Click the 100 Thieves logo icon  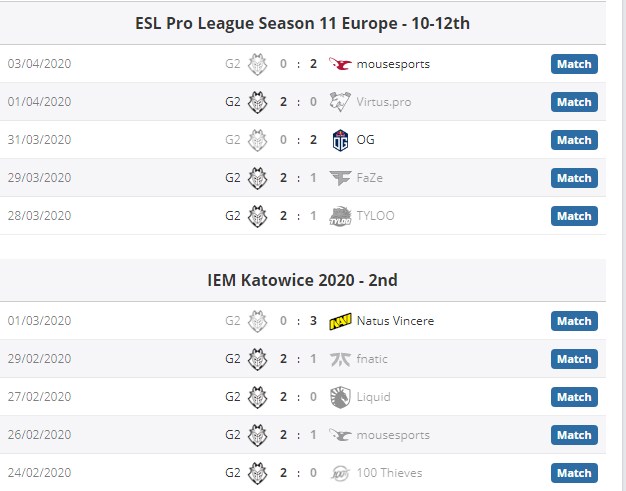click(340, 473)
